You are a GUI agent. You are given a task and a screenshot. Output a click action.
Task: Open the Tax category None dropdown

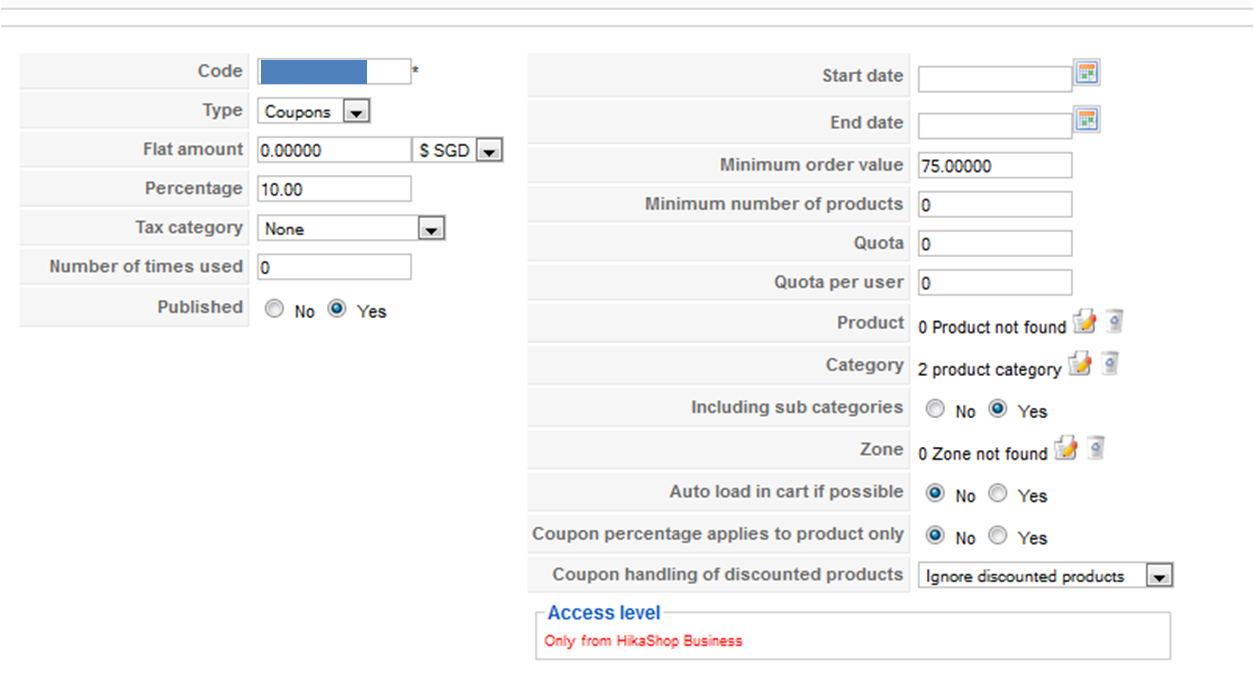coord(351,228)
